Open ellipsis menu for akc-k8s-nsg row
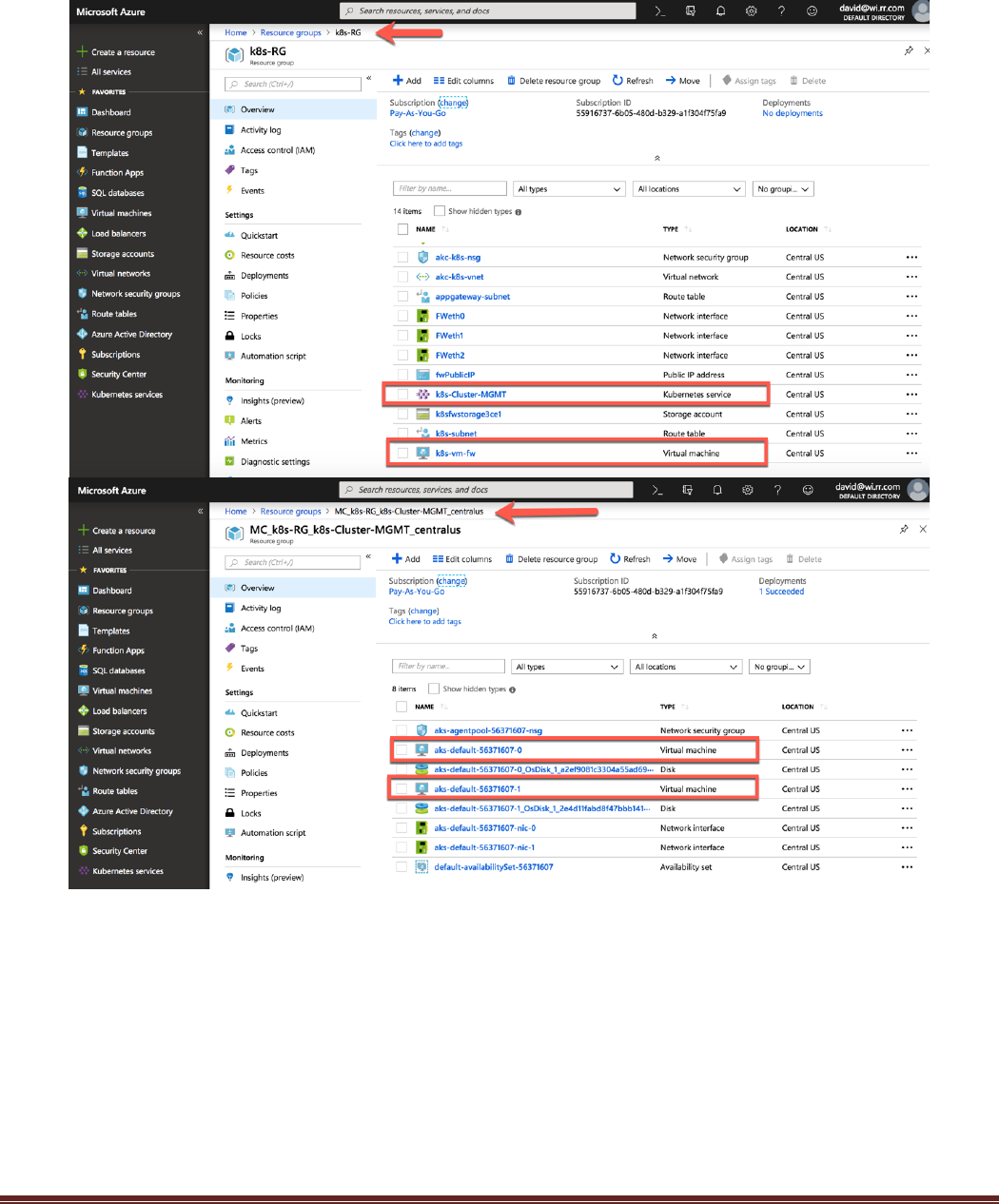The height and width of the screenshot is (1204, 999). [x=911, y=258]
